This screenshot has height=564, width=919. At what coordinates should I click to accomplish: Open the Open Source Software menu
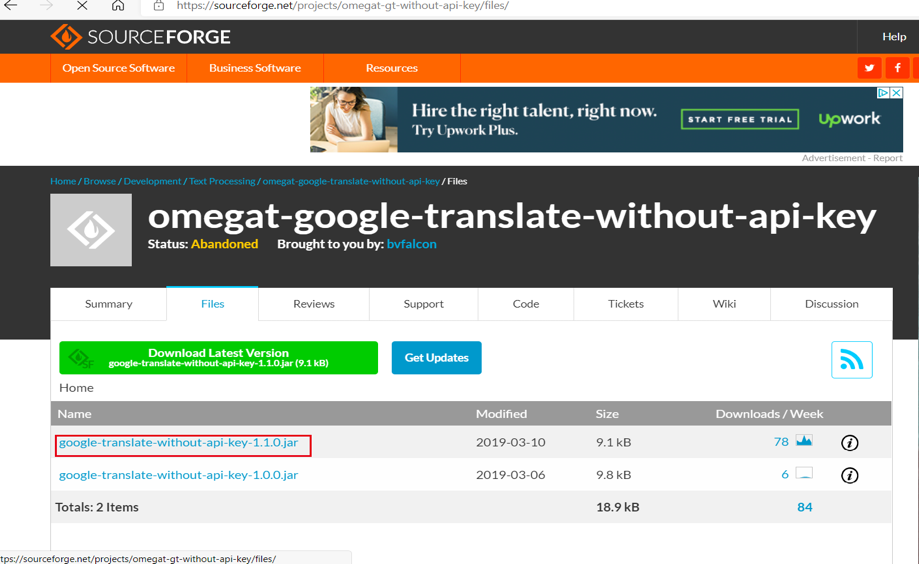pyautogui.click(x=118, y=68)
